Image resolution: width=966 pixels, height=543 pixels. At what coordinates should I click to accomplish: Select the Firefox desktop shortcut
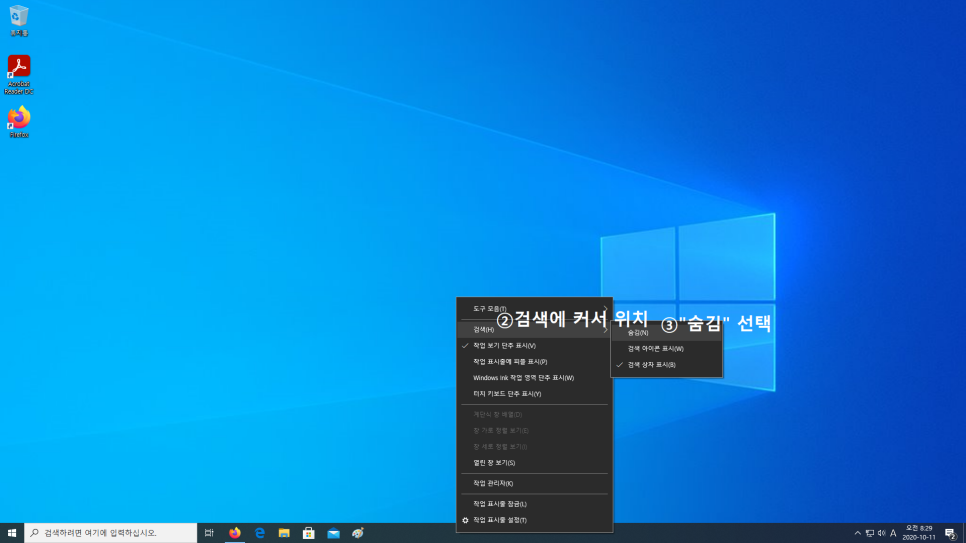click(x=19, y=122)
